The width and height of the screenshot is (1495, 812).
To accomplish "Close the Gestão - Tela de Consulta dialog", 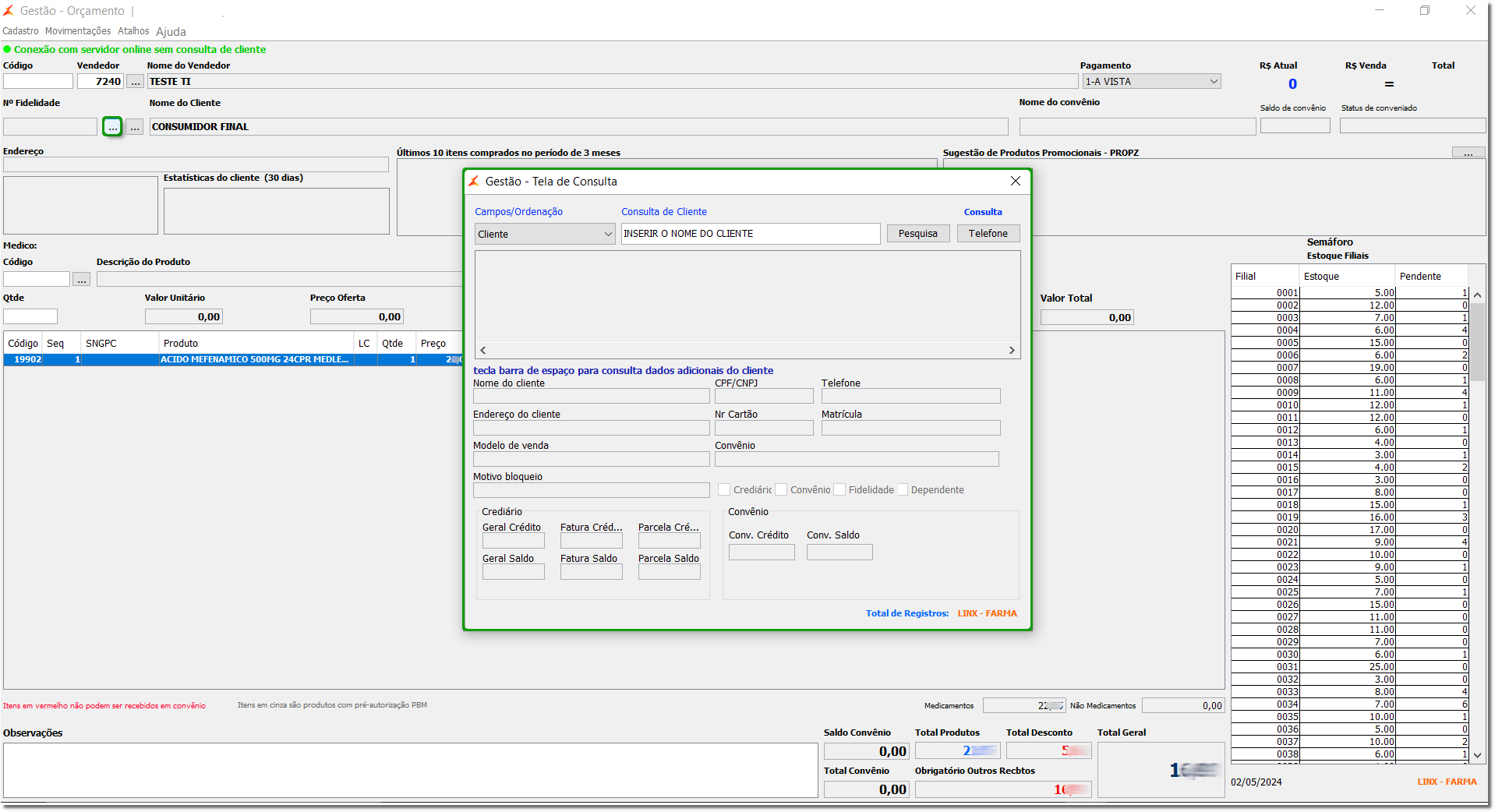I will pos(1016,182).
